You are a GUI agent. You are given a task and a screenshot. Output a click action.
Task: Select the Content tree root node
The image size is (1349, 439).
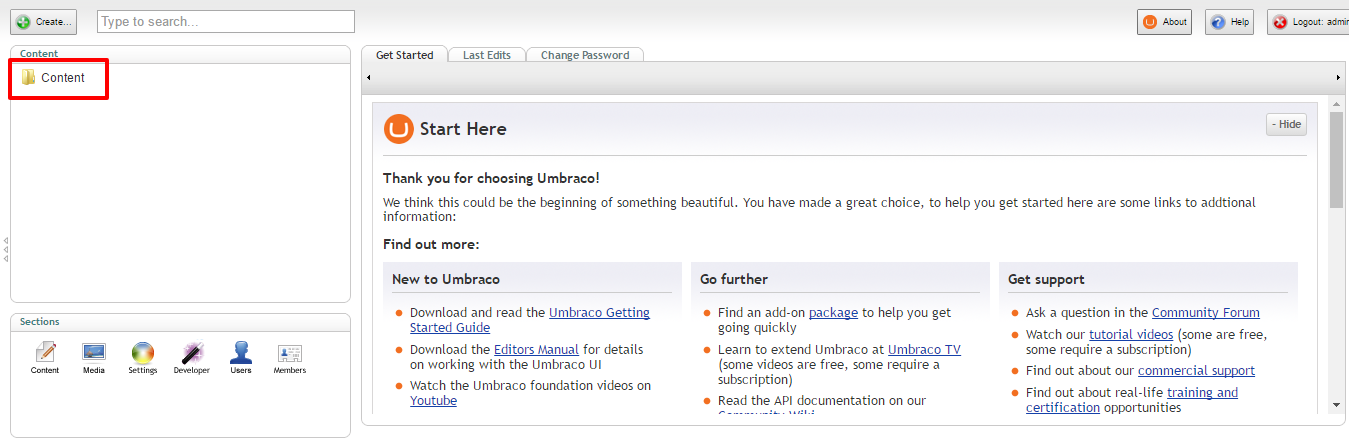[53, 77]
